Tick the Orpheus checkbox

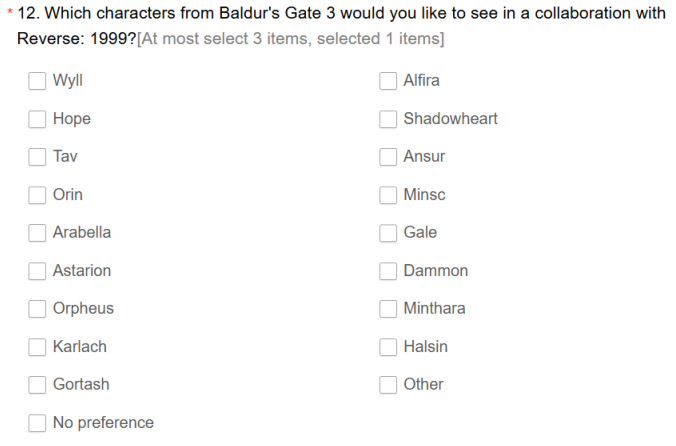click(x=38, y=309)
